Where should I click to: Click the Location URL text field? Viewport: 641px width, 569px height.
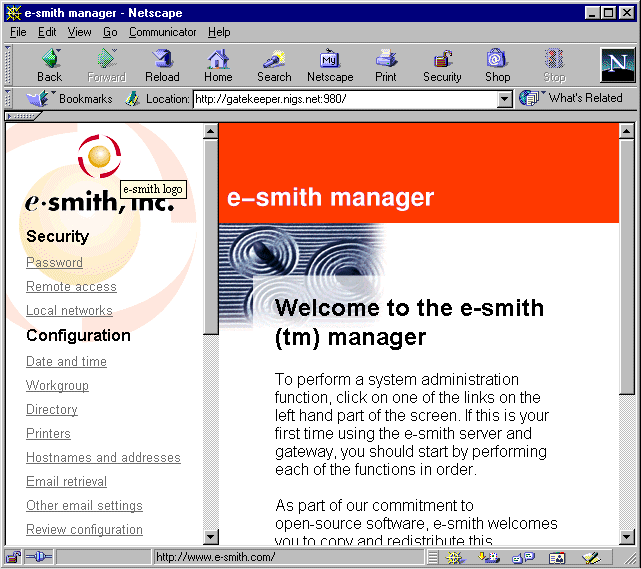(x=345, y=99)
